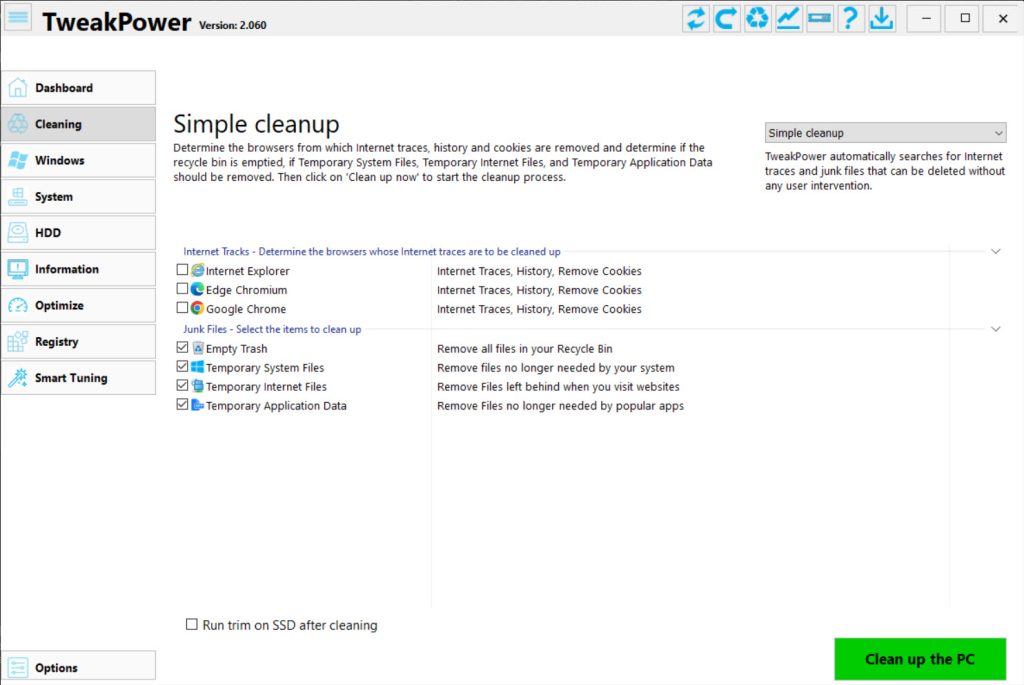The width and height of the screenshot is (1024, 685).
Task: Check the Google Chrome checkbox
Action: tap(182, 308)
